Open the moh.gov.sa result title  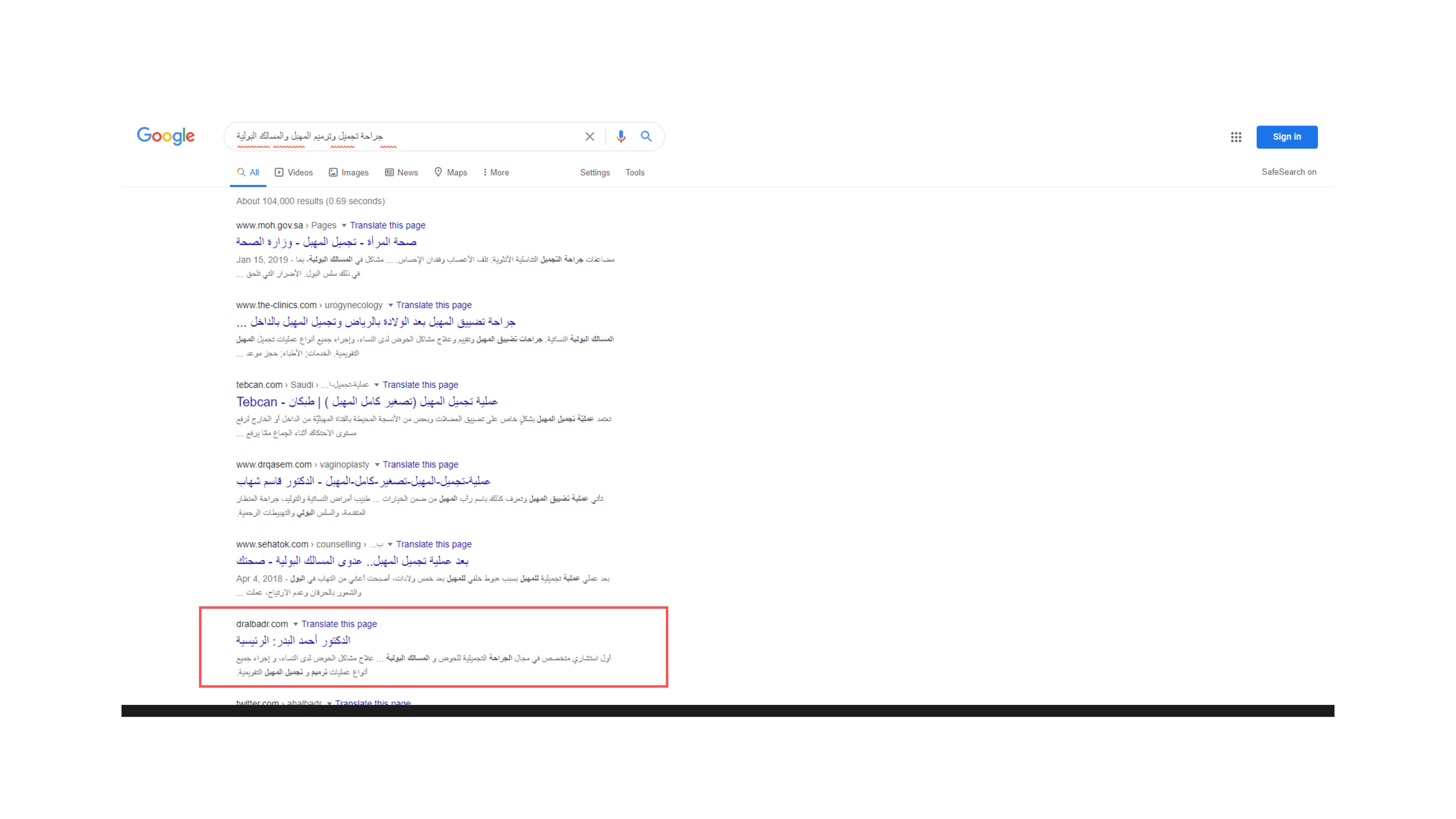tap(326, 242)
